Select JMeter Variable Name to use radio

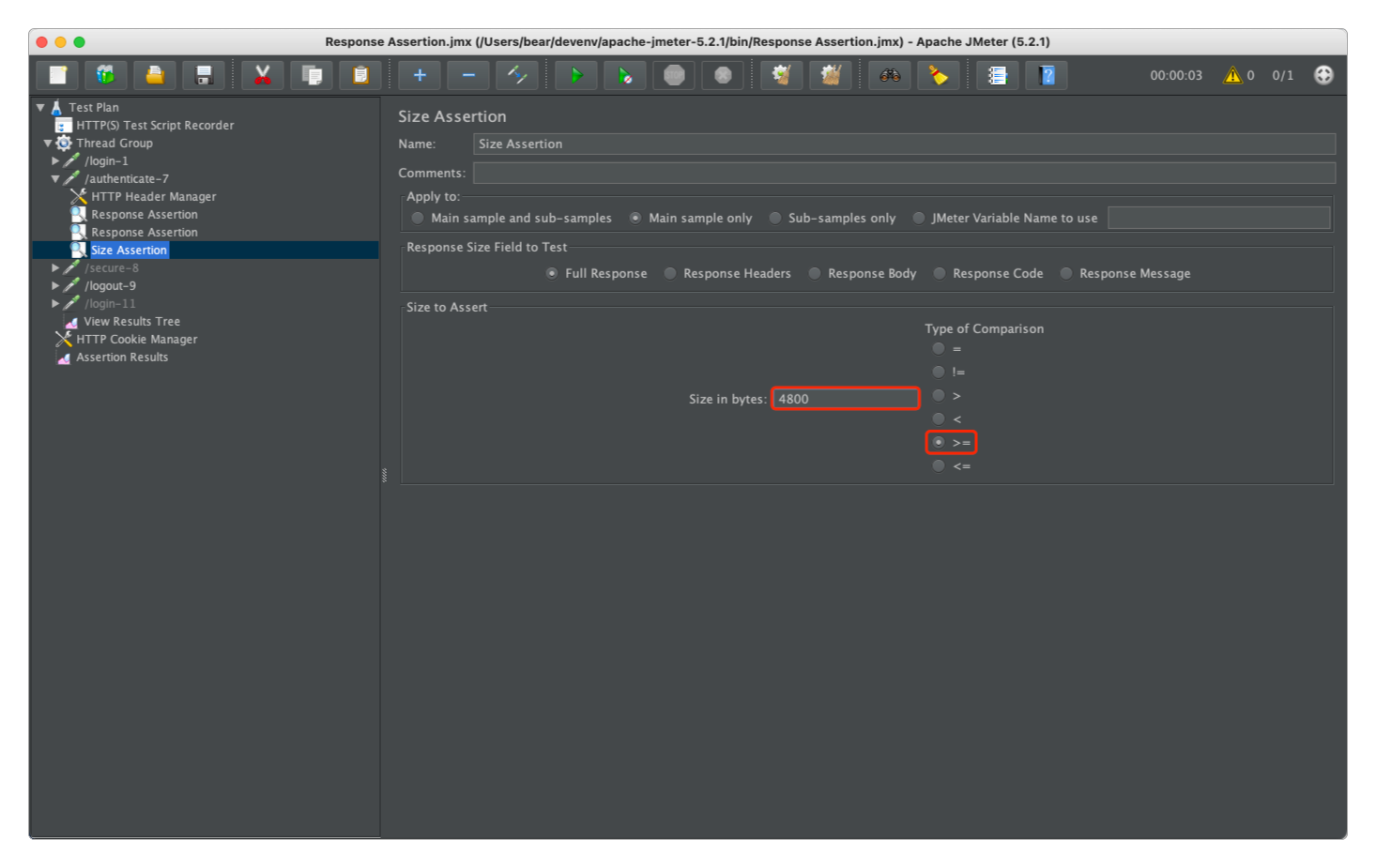[919, 218]
